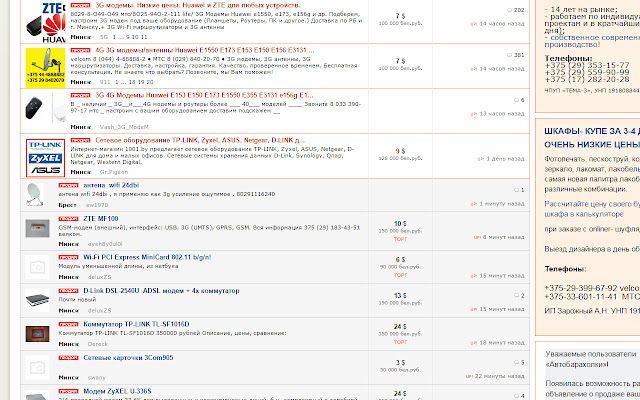The height and width of the screenshot is (400, 640).
Task: View profile of user ew1970
Action: [97, 205]
